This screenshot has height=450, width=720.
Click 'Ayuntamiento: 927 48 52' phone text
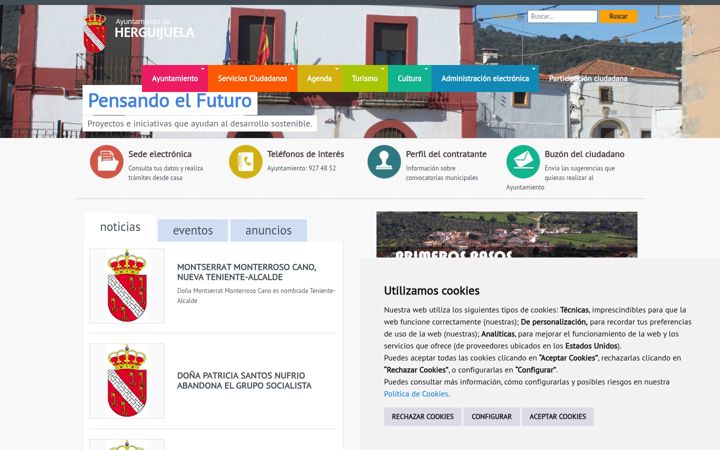click(x=301, y=168)
